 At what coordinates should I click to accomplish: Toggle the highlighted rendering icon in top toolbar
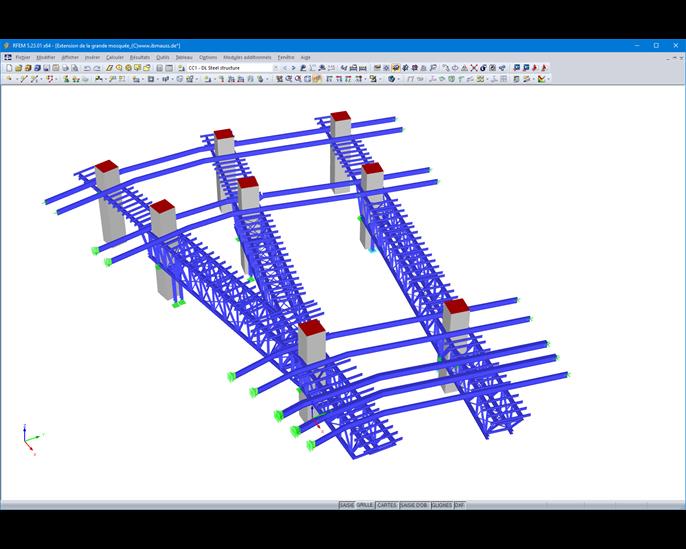point(396,68)
